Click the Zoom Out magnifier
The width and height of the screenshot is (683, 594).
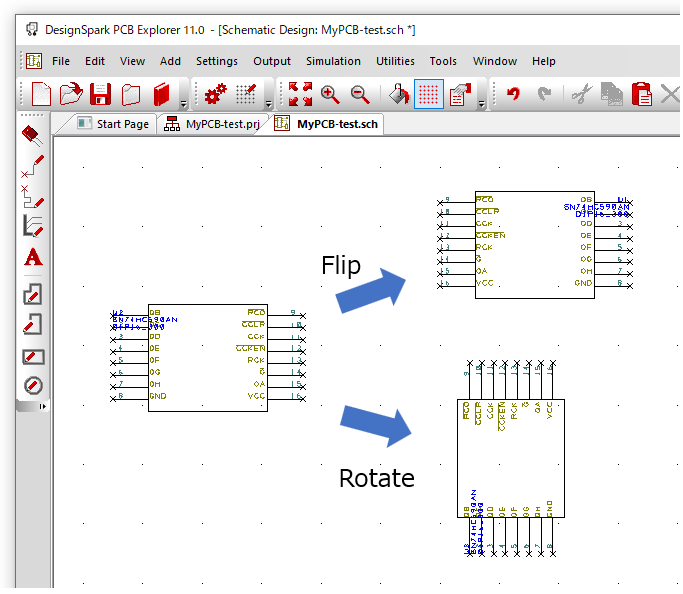(x=360, y=95)
